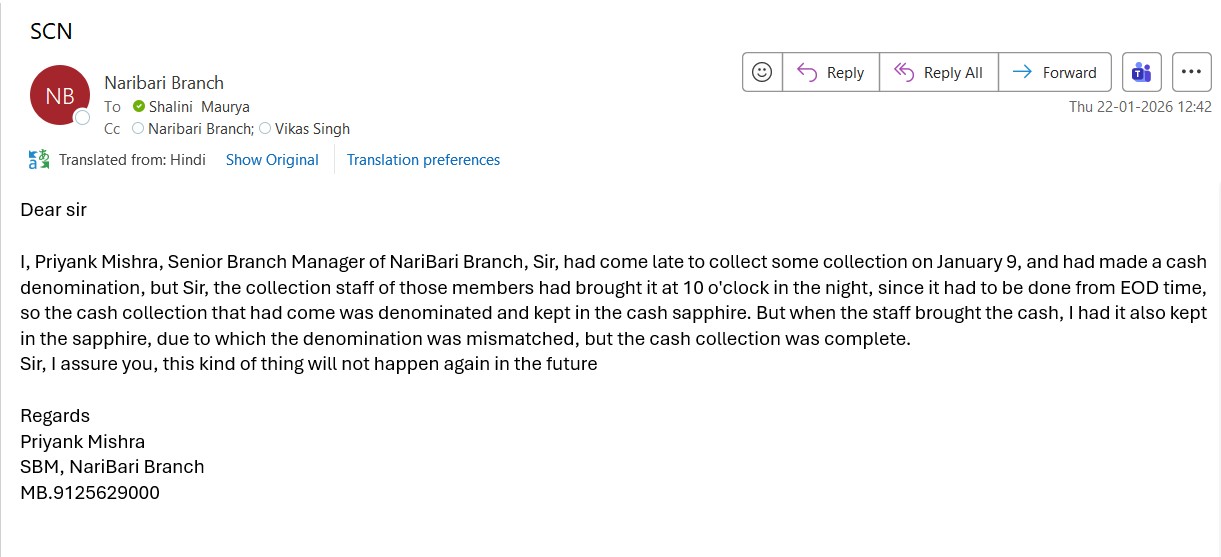Select Vikas Singh in Cc line
This screenshot has width=1221, height=557.
(312, 129)
